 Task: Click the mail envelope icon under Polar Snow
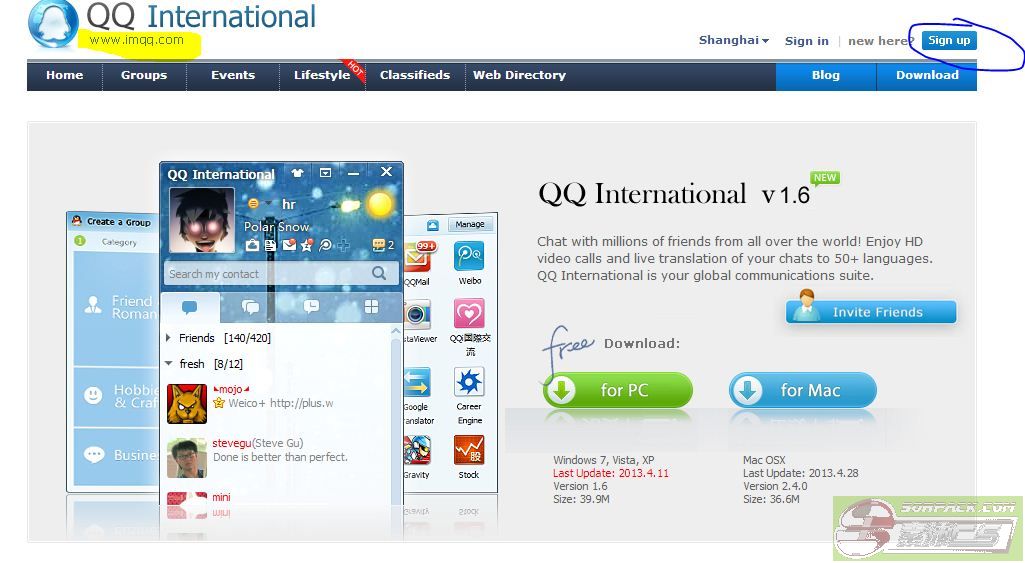(289, 245)
